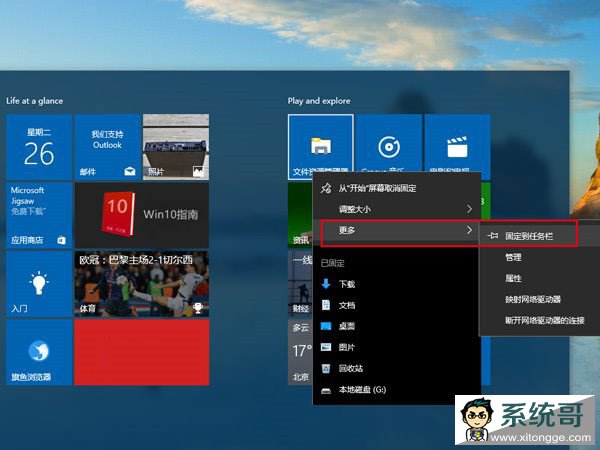Image resolution: width=600 pixels, height=450 pixels.
Task: Open the 入门 lightbulb tile
Action: (39, 284)
